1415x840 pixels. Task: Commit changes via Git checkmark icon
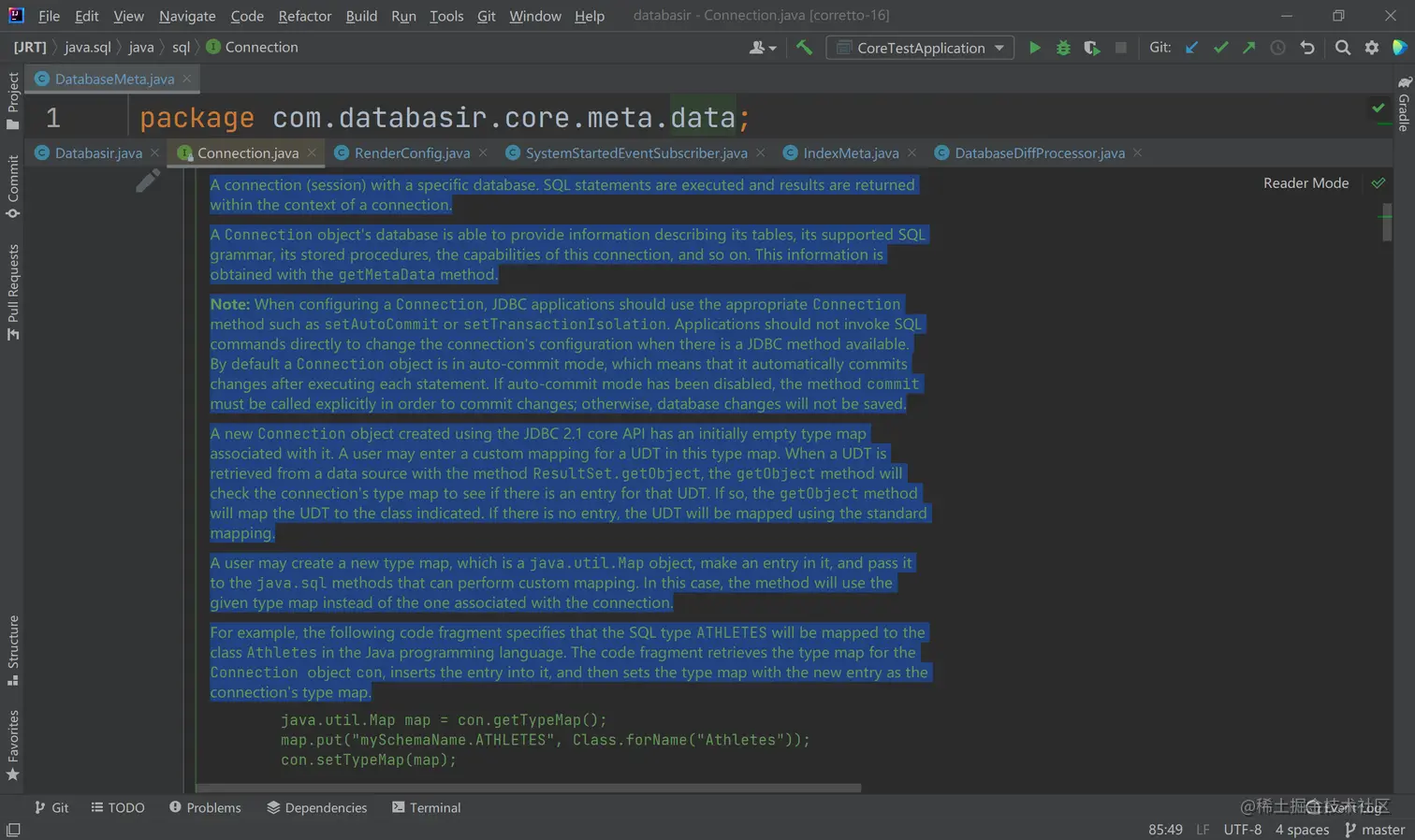(x=1220, y=48)
